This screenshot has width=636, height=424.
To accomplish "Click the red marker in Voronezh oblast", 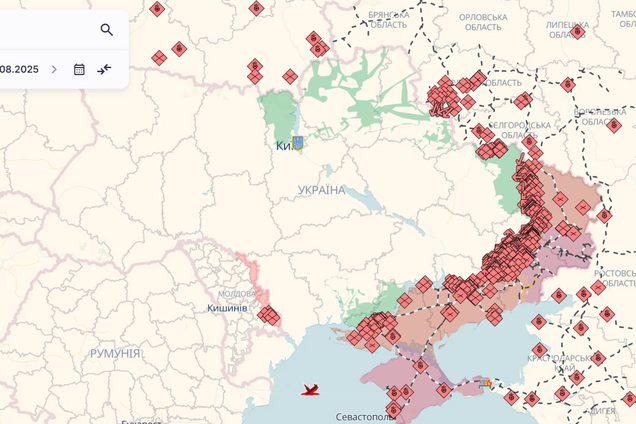I will (613, 125).
